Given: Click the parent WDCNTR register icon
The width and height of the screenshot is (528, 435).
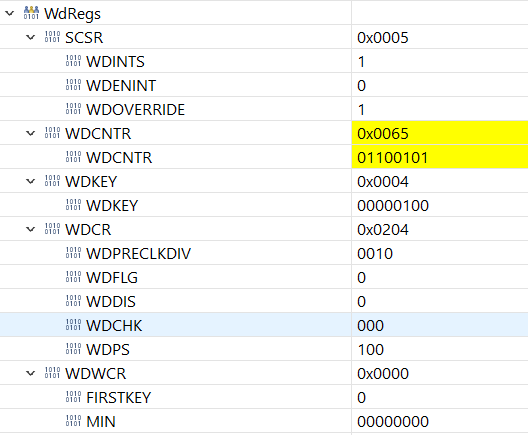Looking at the screenshot, I should [x=52, y=133].
